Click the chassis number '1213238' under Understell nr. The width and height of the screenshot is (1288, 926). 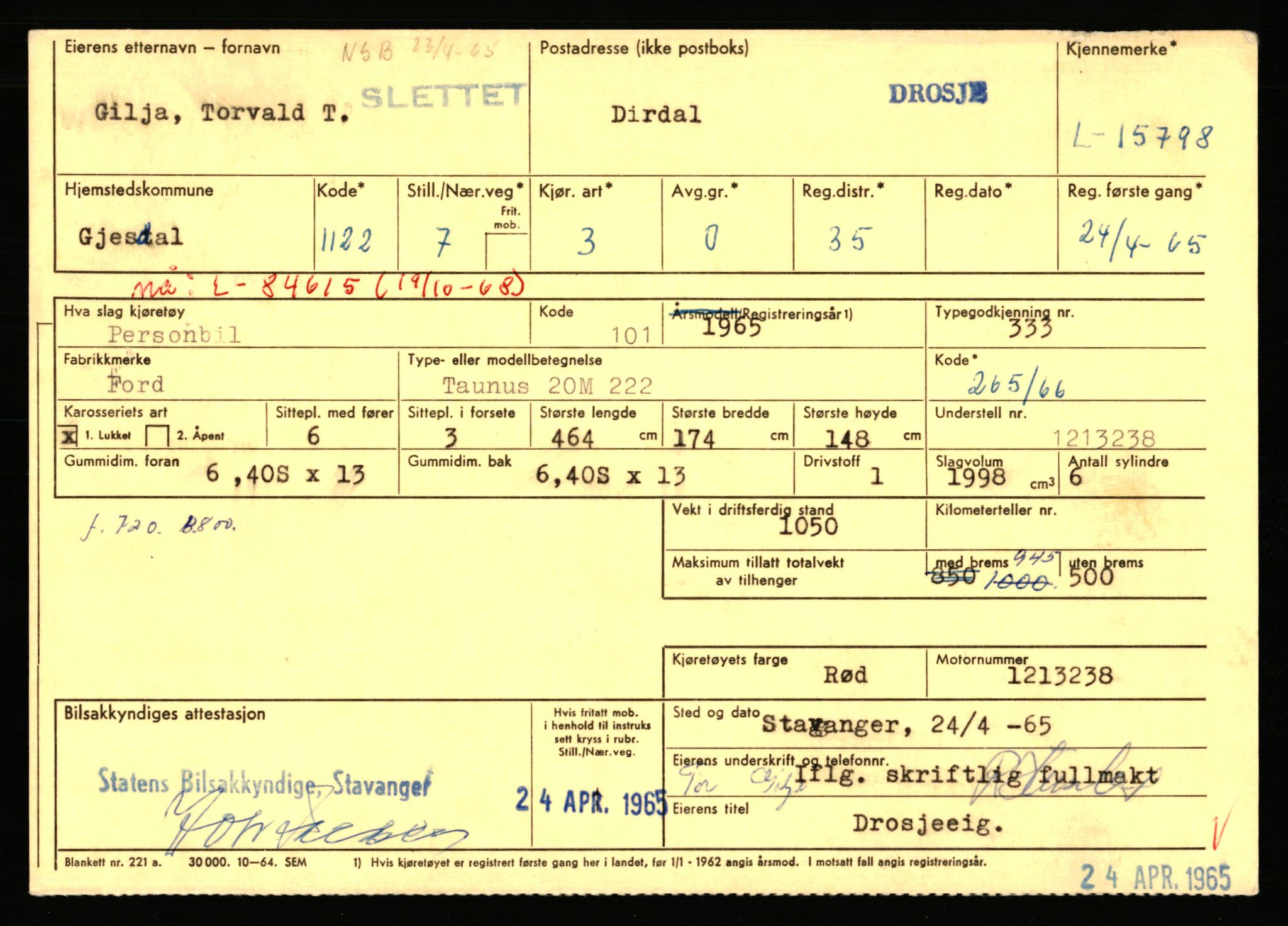1104,438
